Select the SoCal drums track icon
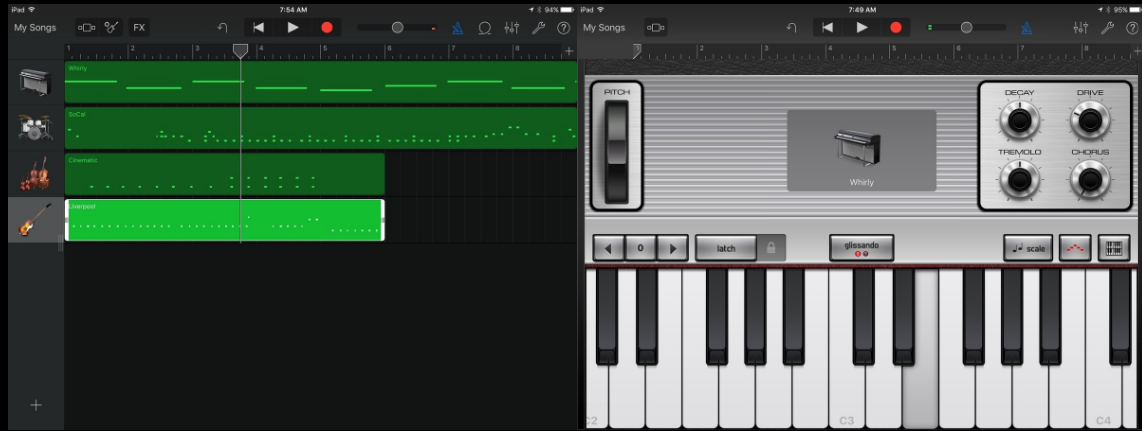The width and height of the screenshot is (1142, 431). (34, 127)
